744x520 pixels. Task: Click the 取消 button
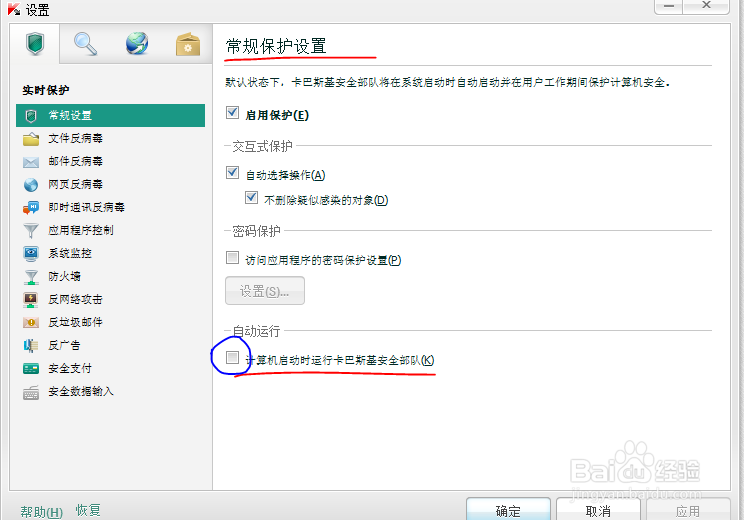click(x=598, y=510)
